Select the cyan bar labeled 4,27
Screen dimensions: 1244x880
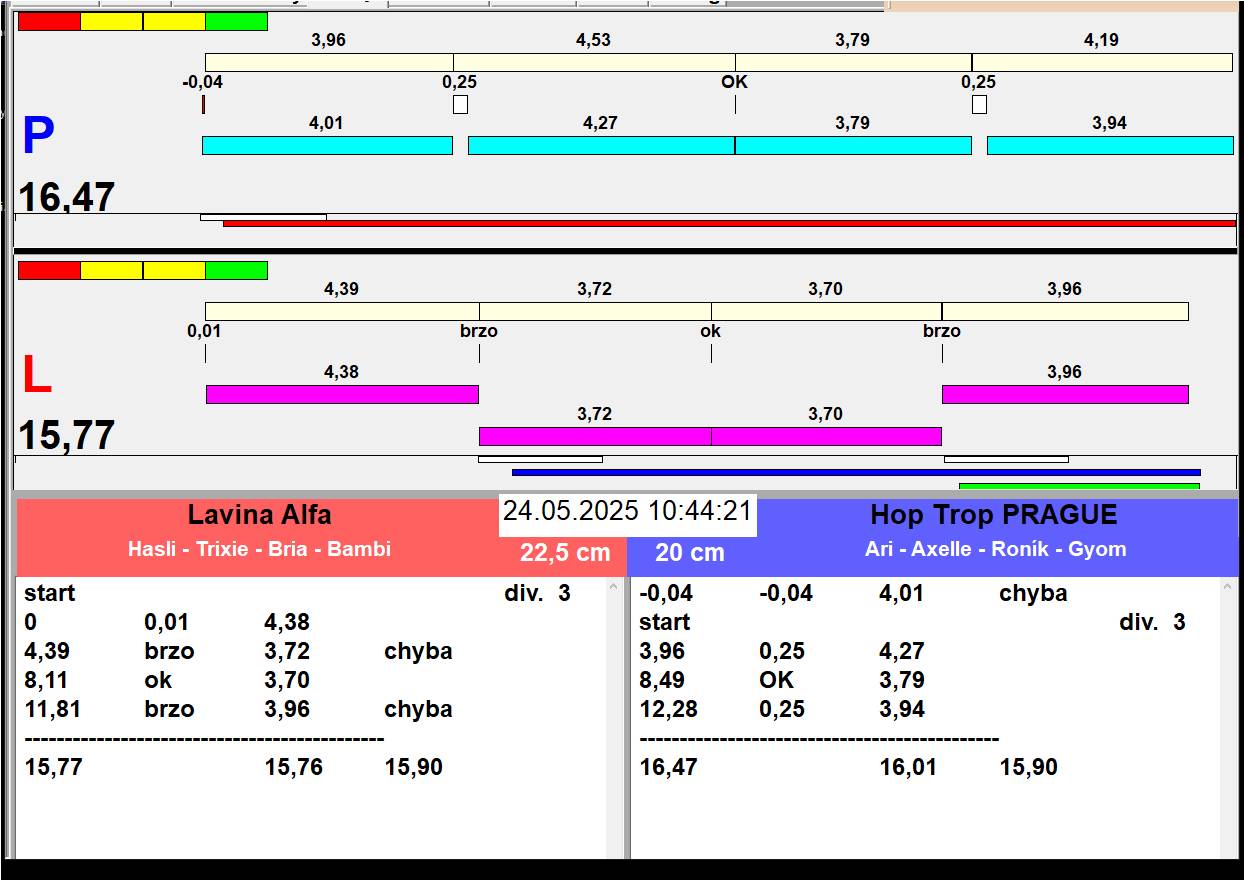coord(601,146)
